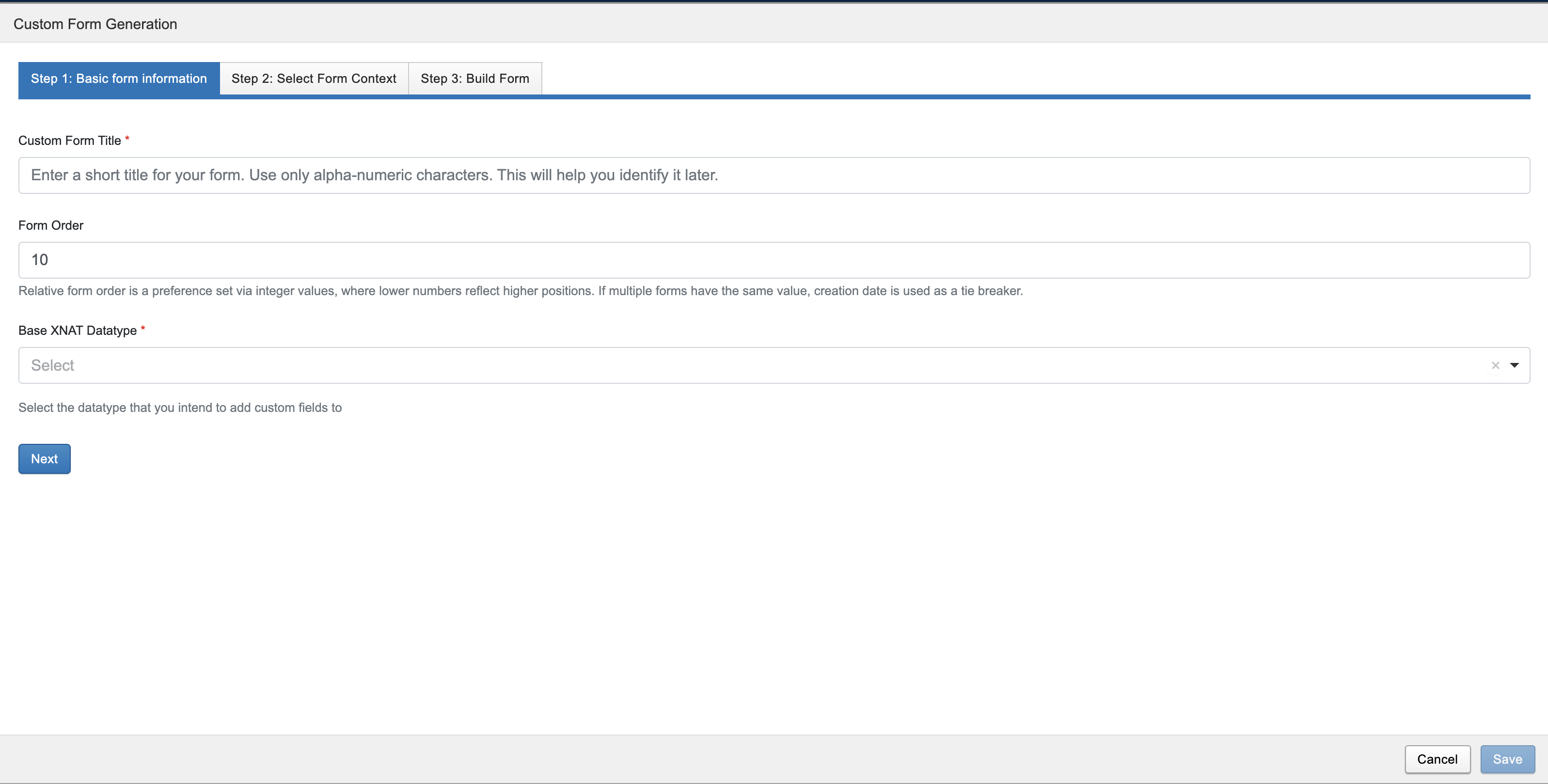The image size is (1548, 784).
Task: Clear the Base XNAT Datatype selection with X icon
Action: (x=1495, y=365)
